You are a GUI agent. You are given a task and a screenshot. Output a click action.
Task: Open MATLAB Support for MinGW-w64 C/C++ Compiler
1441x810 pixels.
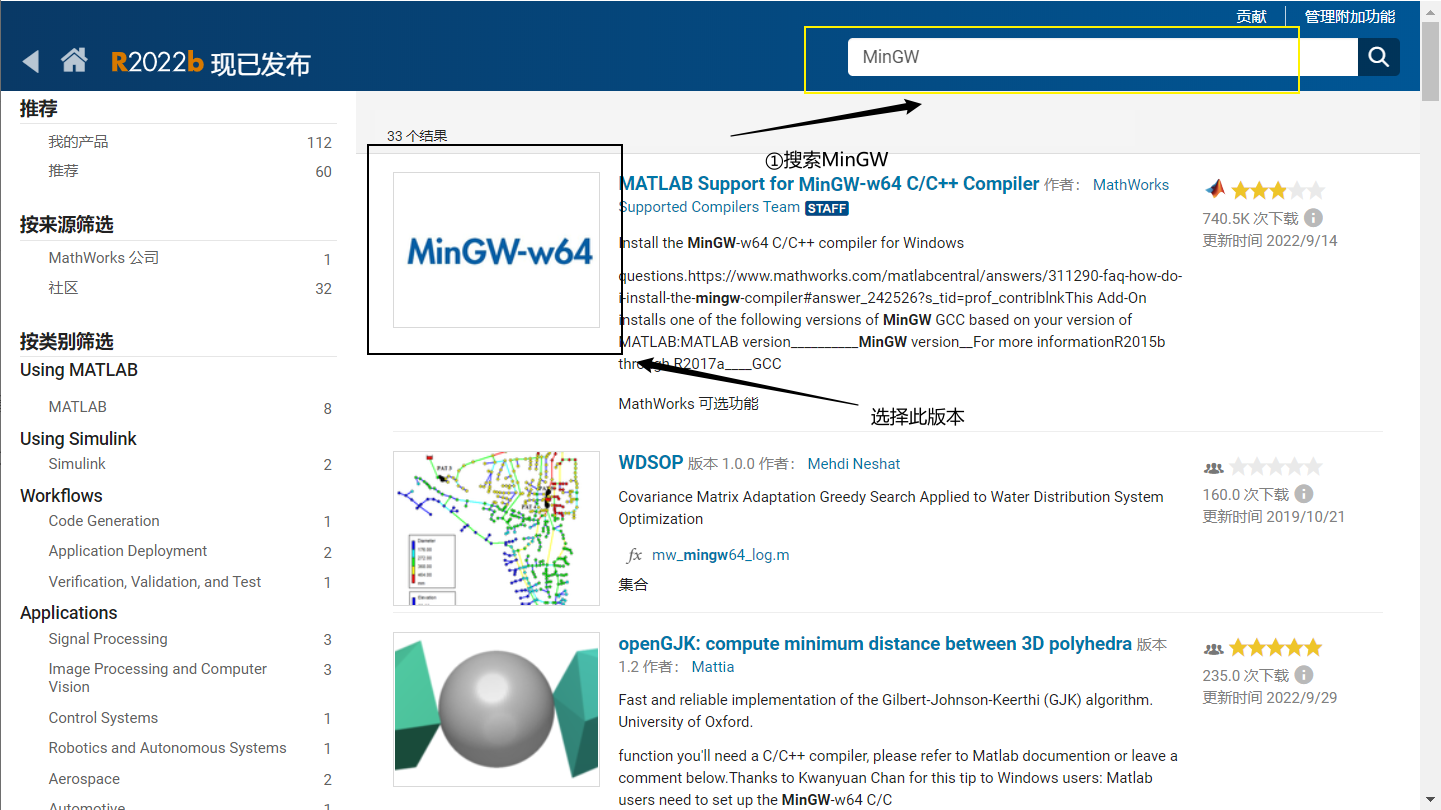829,183
